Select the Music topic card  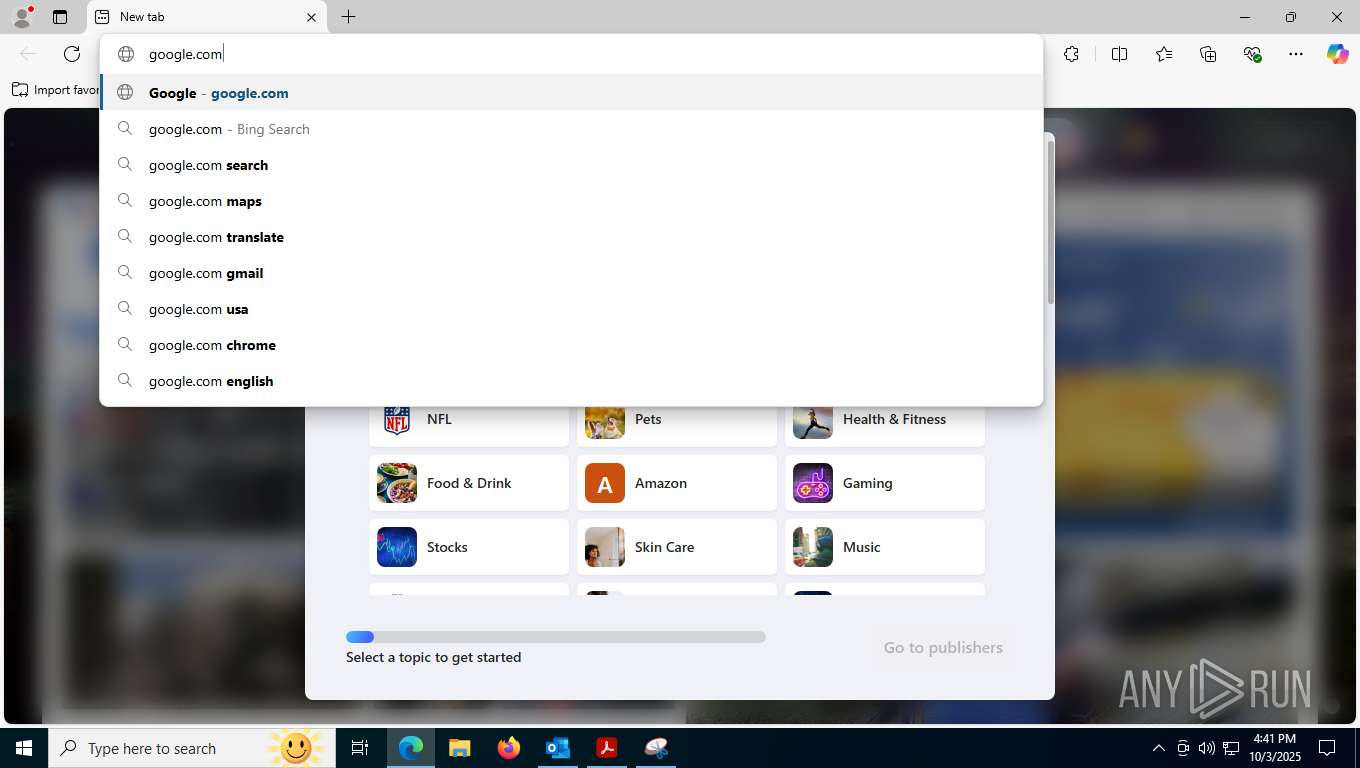(885, 547)
